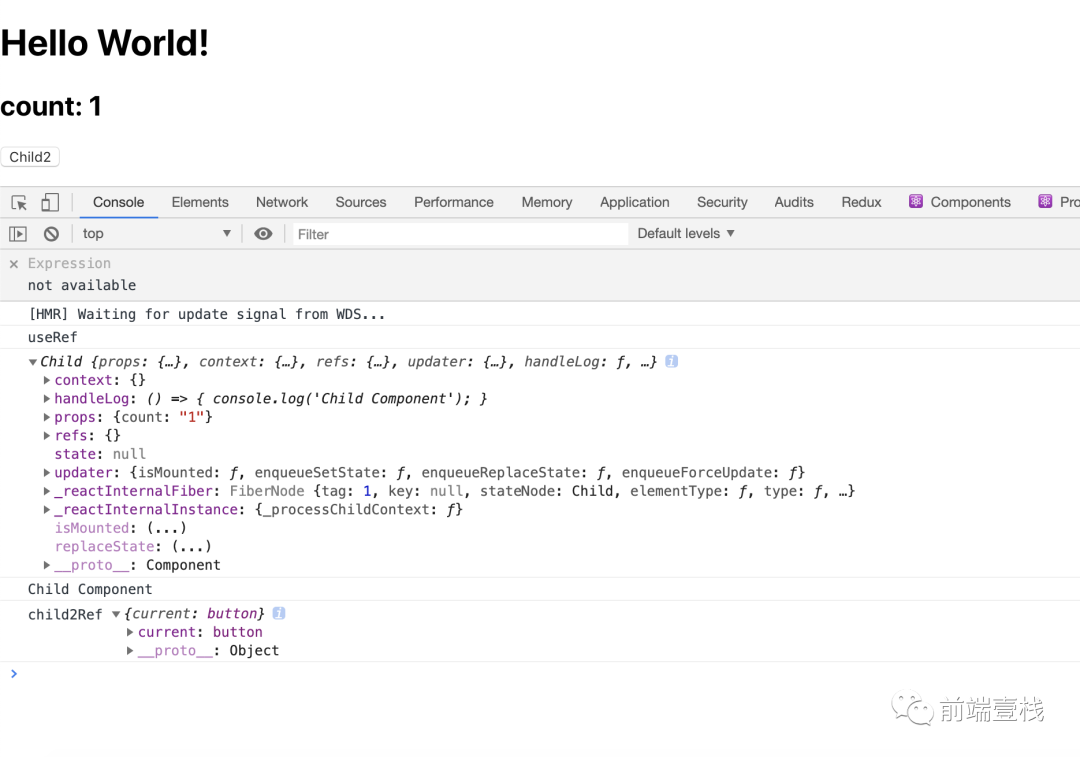
Task: Collapse the Child object tree
Action: coord(32,362)
